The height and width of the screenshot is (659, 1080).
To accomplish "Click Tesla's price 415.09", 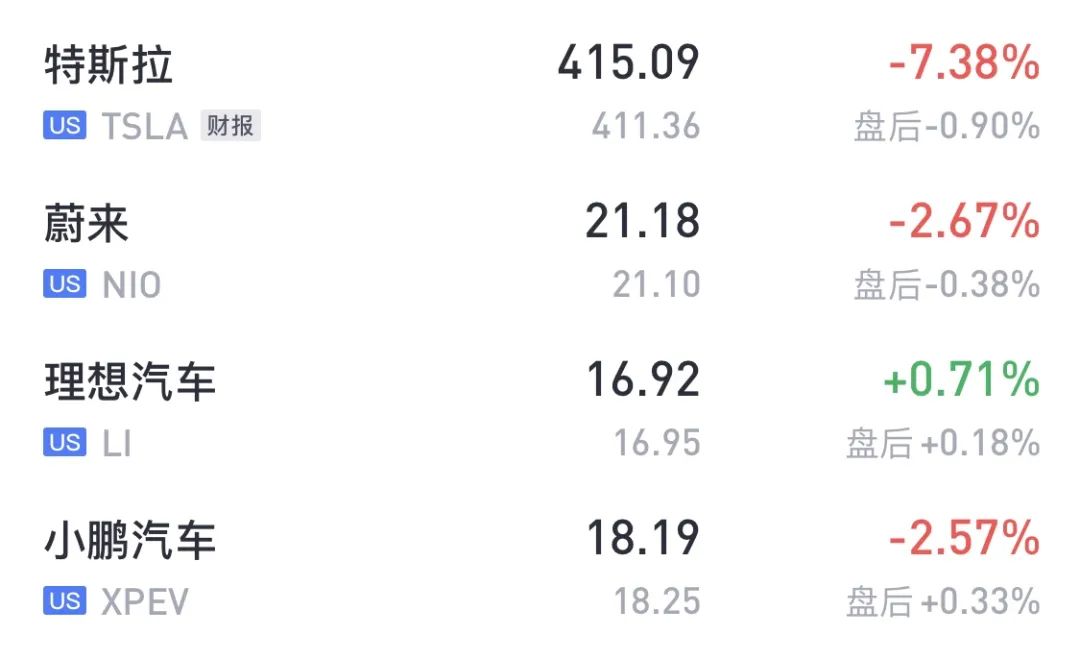I will [628, 63].
